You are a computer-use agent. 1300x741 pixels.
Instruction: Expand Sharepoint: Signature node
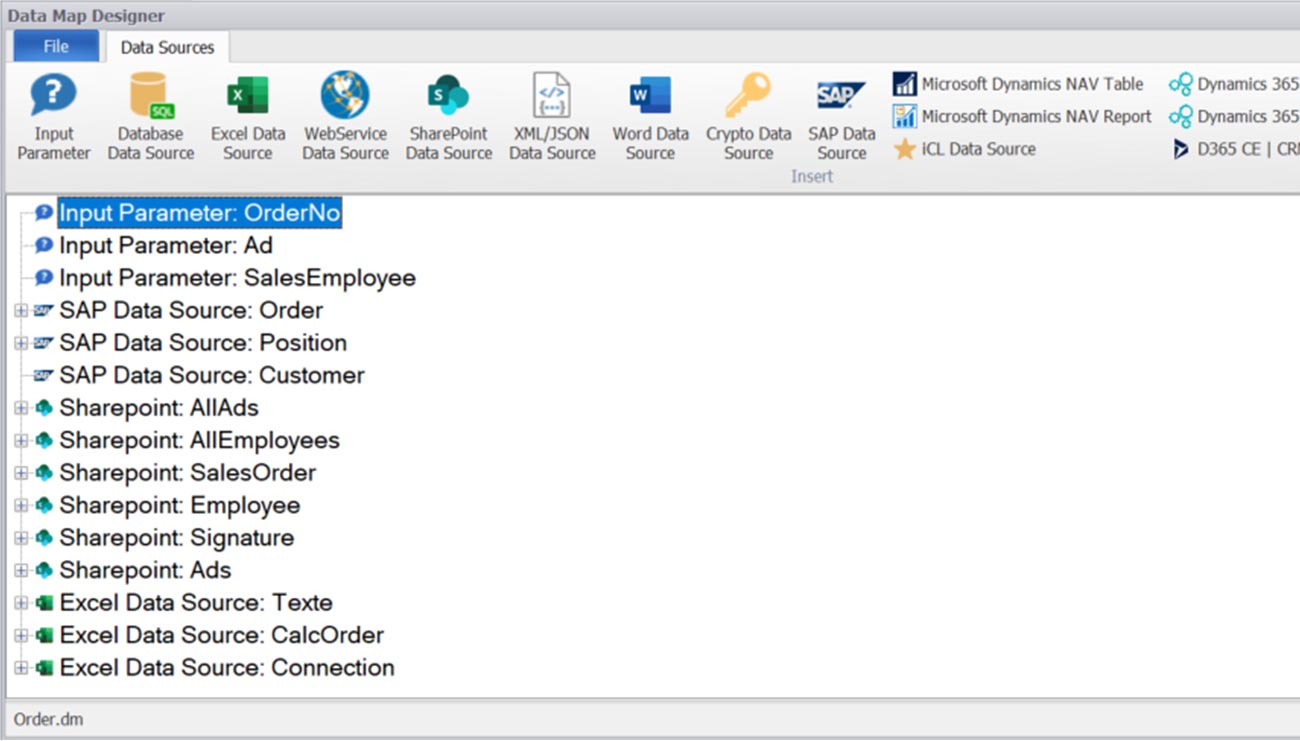coord(21,538)
